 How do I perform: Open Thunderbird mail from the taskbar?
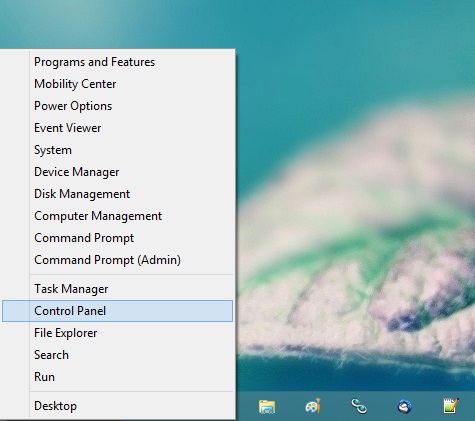(x=405, y=406)
